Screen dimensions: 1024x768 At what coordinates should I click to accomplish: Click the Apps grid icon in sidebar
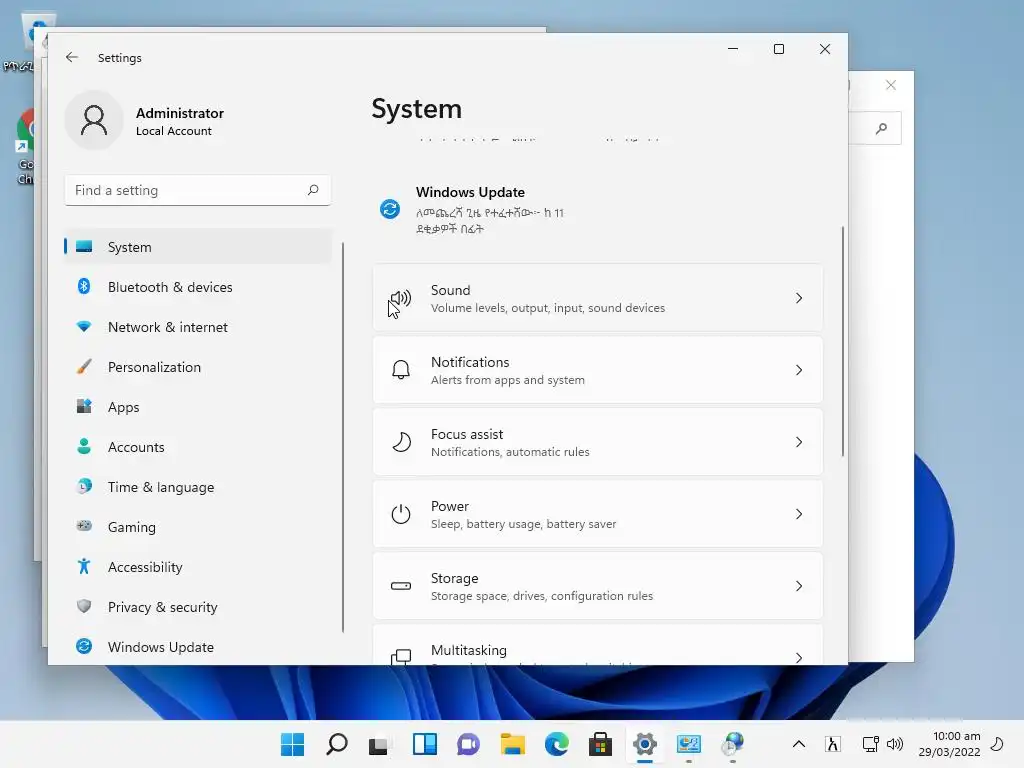tap(84, 406)
